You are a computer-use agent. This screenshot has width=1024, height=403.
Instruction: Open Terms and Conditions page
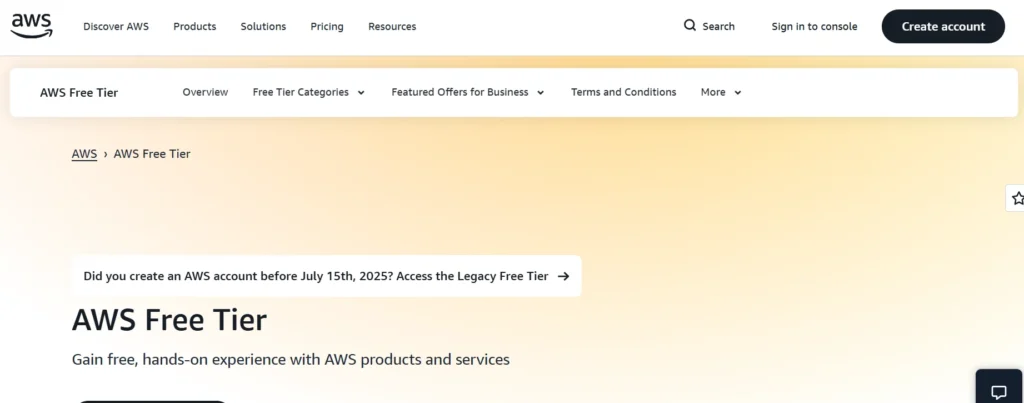[x=624, y=92]
